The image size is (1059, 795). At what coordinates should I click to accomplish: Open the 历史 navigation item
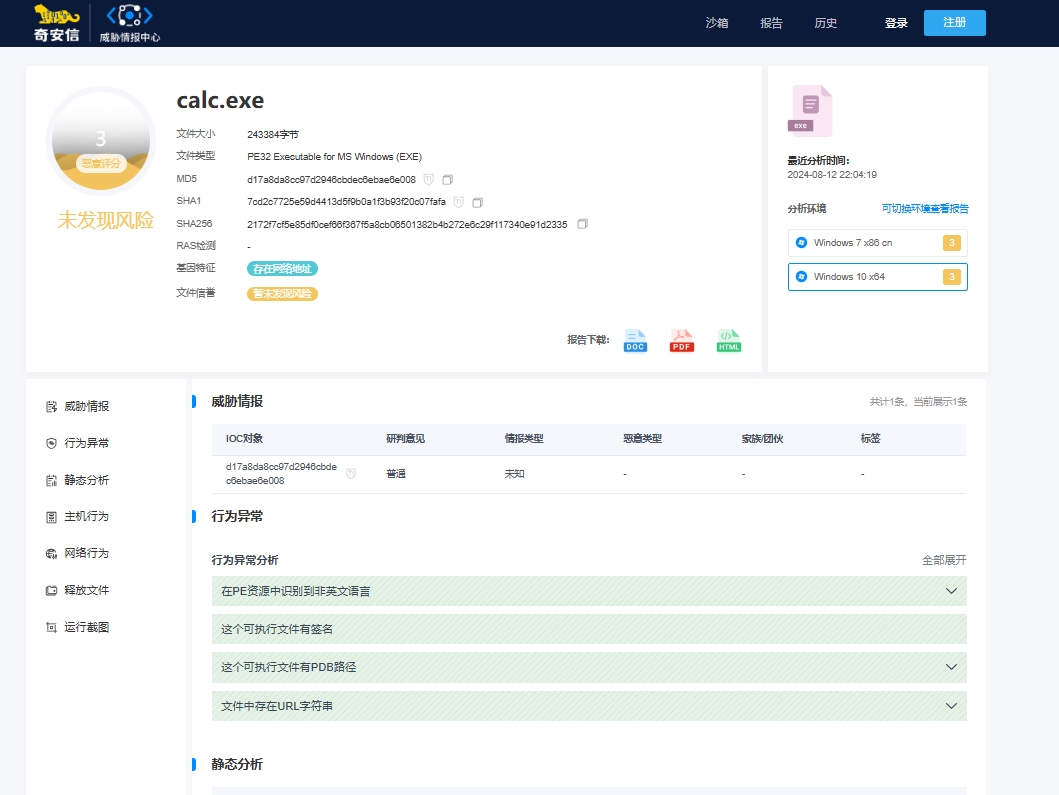click(x=826, y=23)
